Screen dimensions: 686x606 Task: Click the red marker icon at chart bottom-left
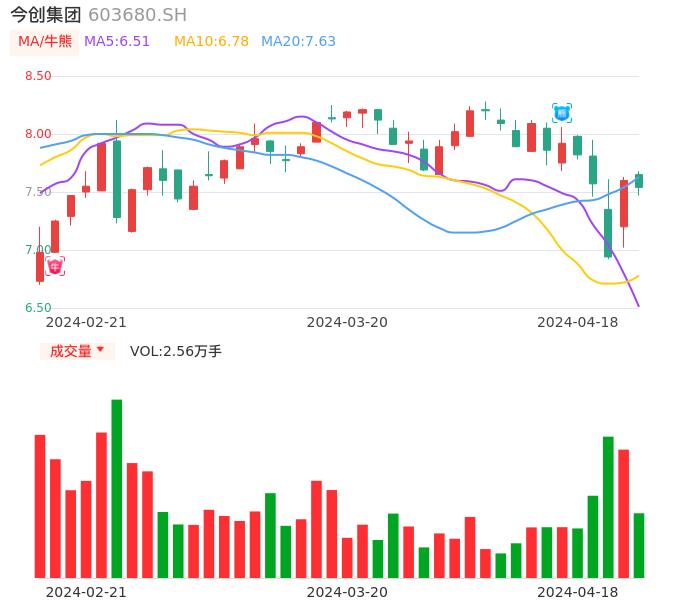(55, 266)
